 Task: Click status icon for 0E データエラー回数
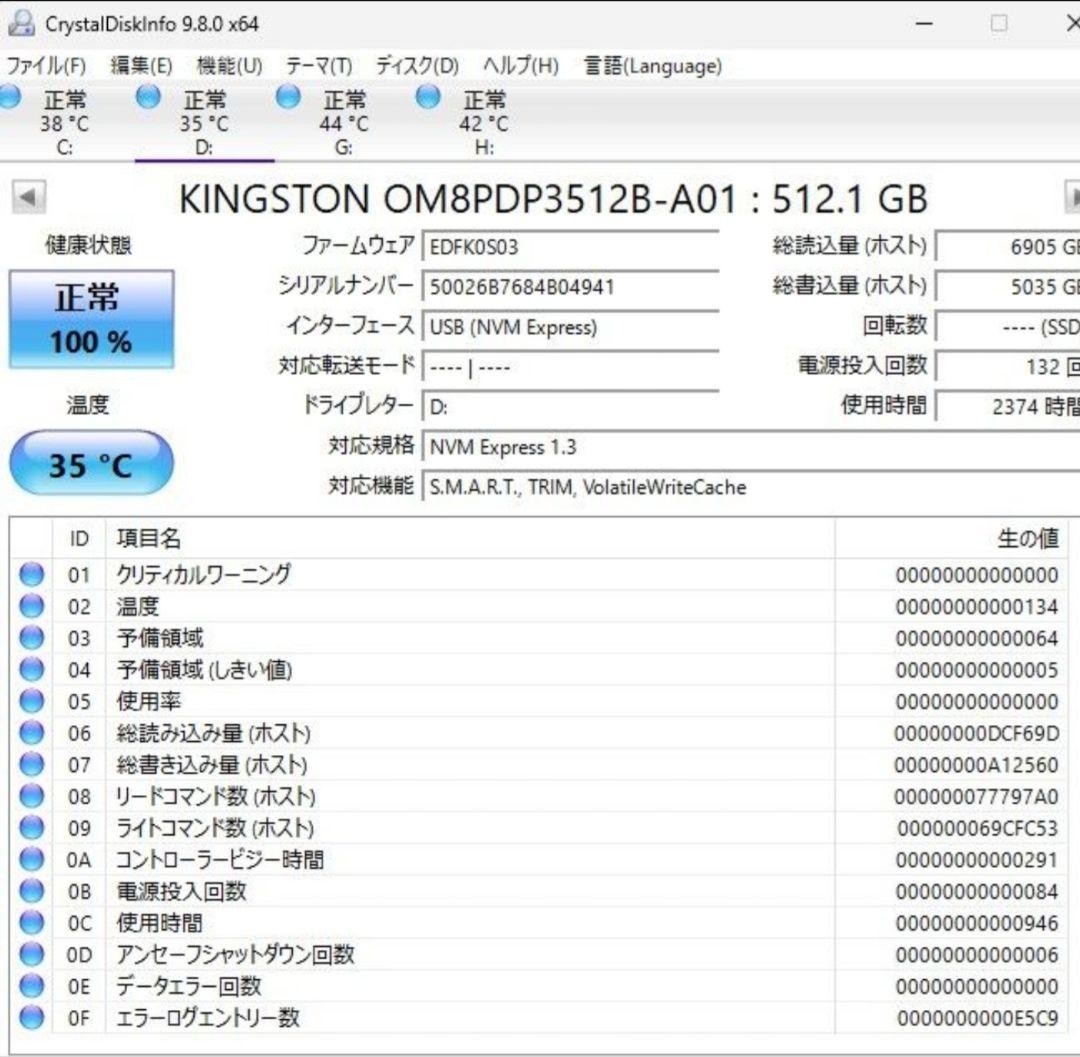(32, 986)
